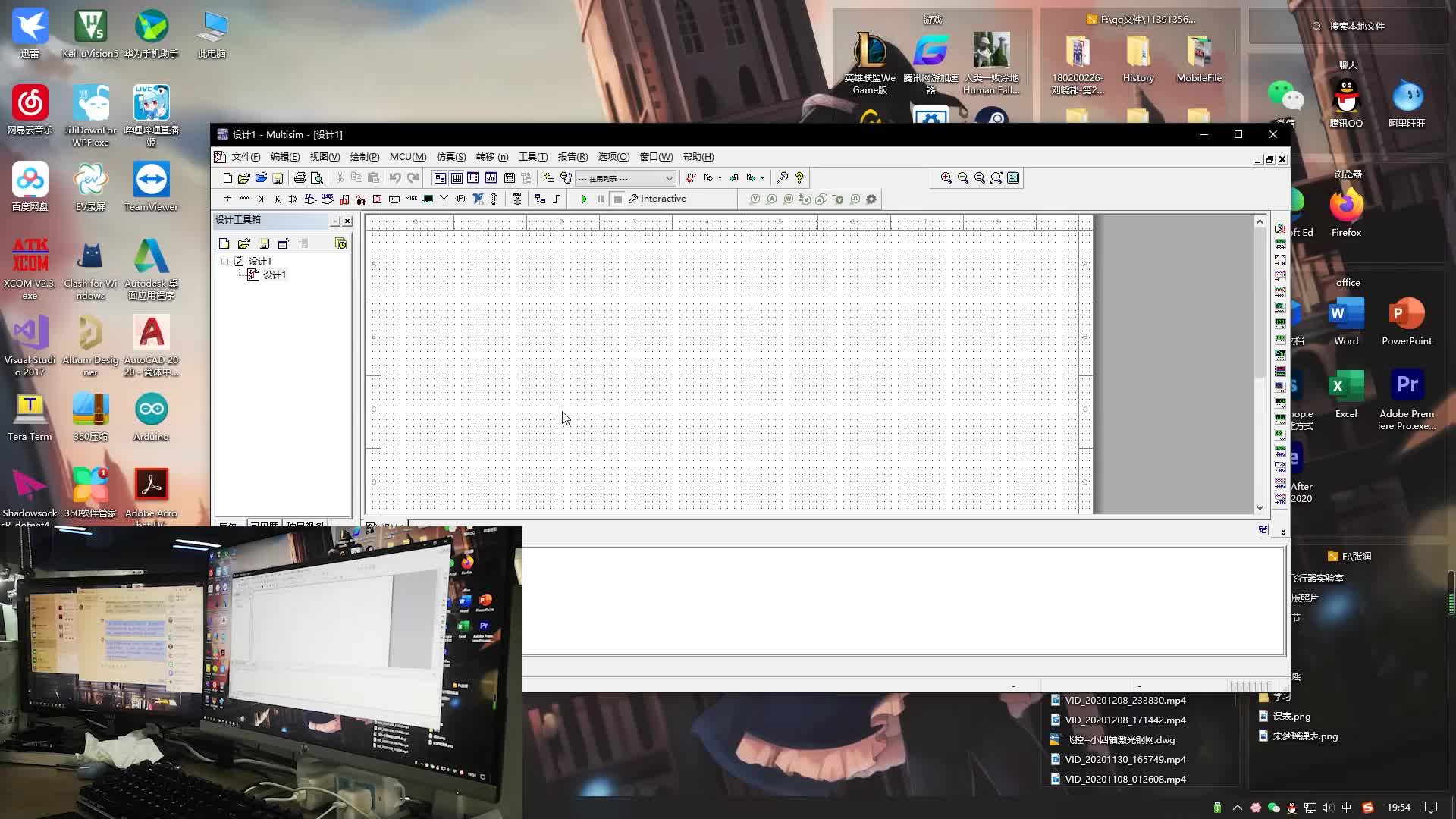
Task: Click the Place Source component icon
Action: 227,199
